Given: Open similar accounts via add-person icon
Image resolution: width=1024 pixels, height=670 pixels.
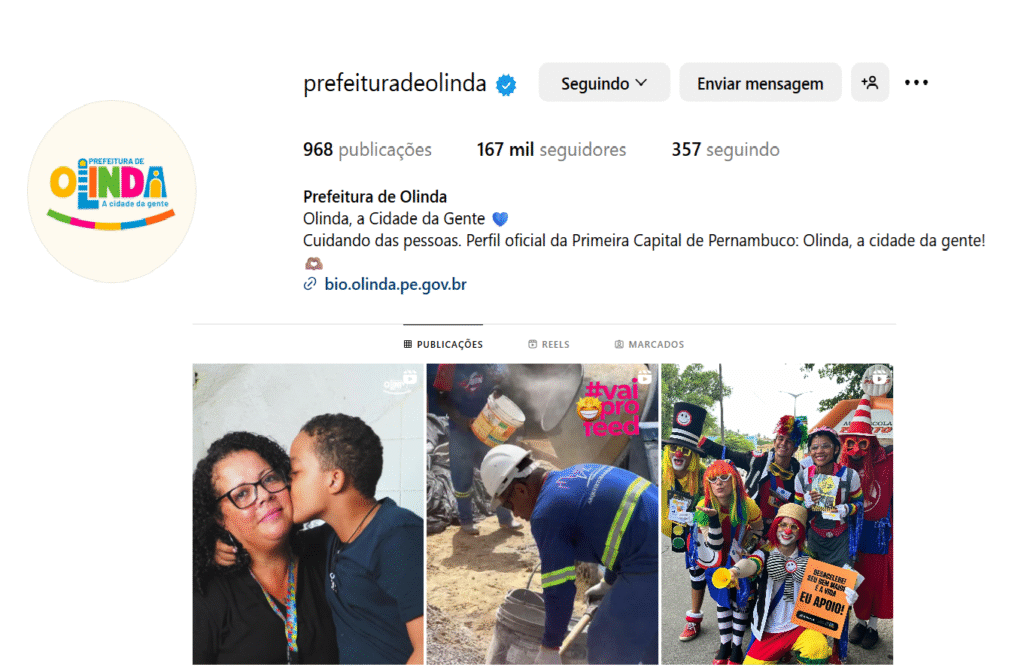Looking at the screenshot, I should pos(870,83).
